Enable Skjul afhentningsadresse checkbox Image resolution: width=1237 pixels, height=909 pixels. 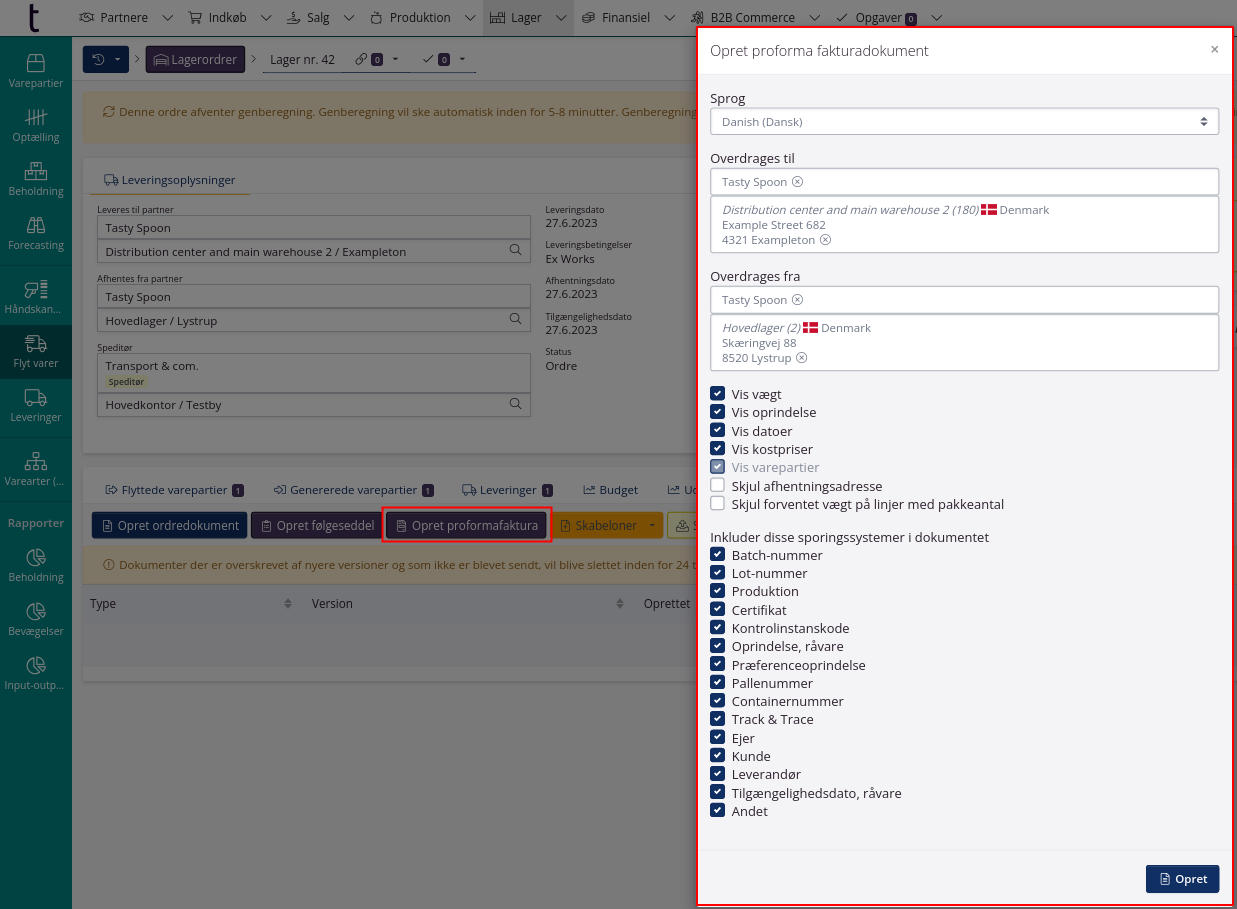click(717, 485)
